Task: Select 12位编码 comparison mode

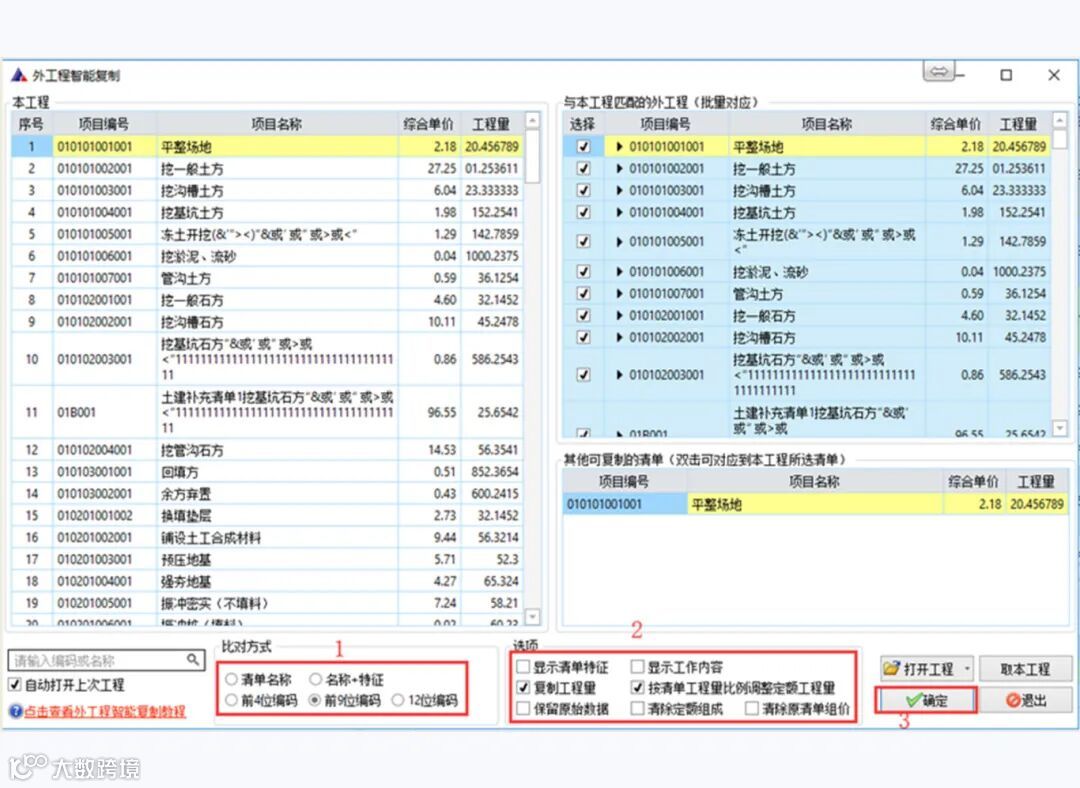Action: 397,701
